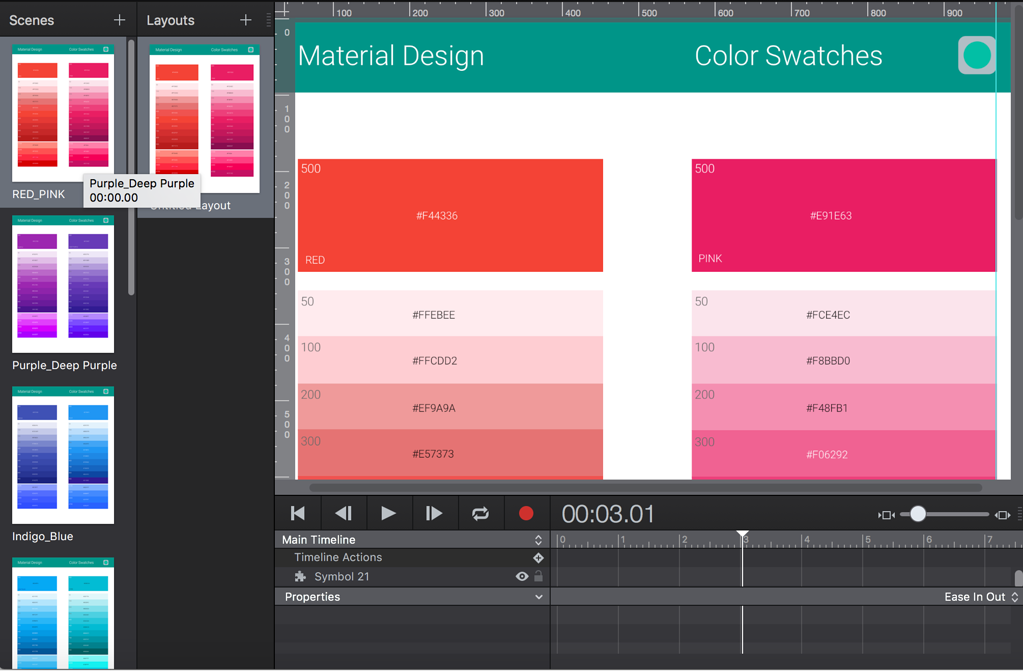
Task: Click the Scenes panel header
Action: coord(30,19)
